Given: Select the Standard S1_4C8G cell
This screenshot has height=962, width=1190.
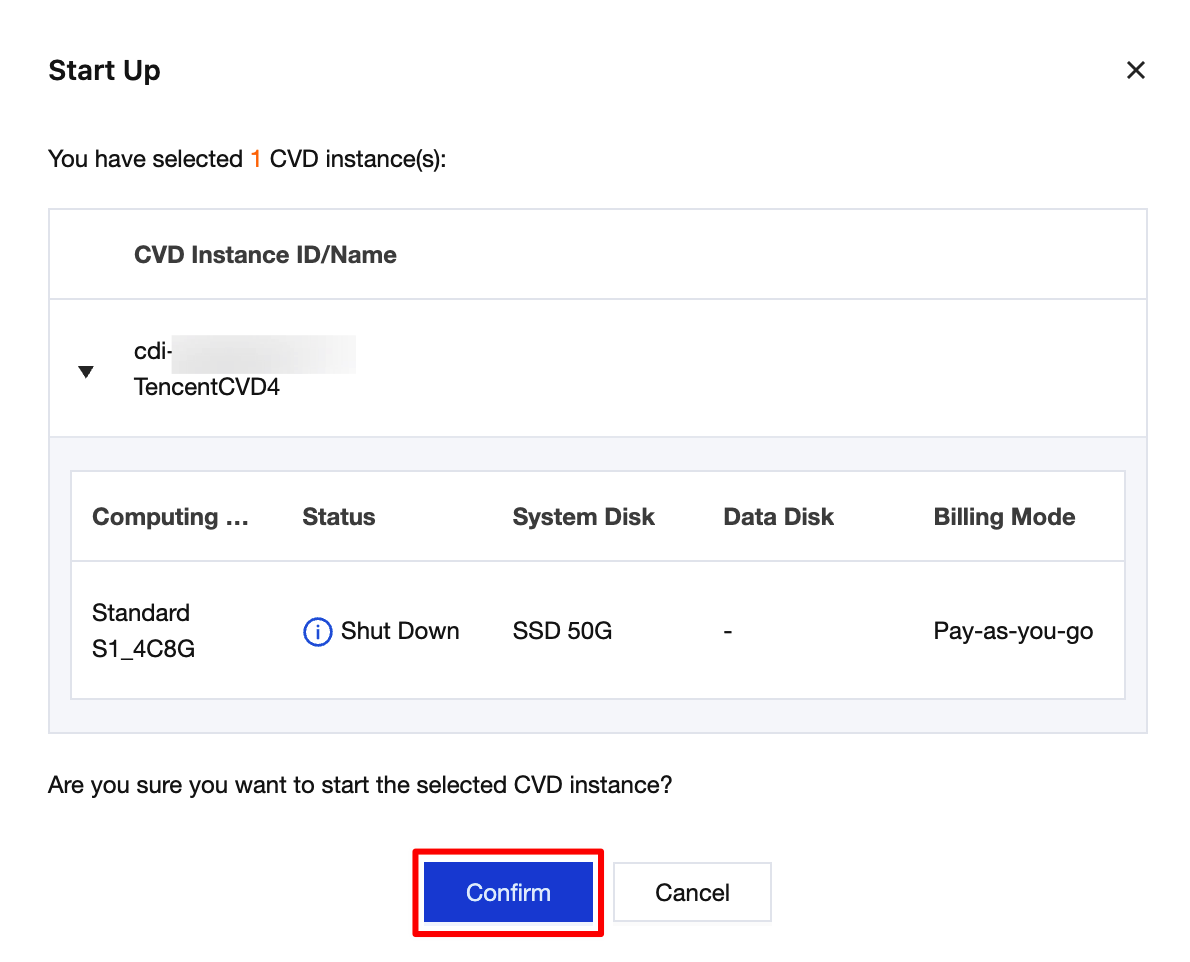Looking at the screenshot, I should 143,631.
